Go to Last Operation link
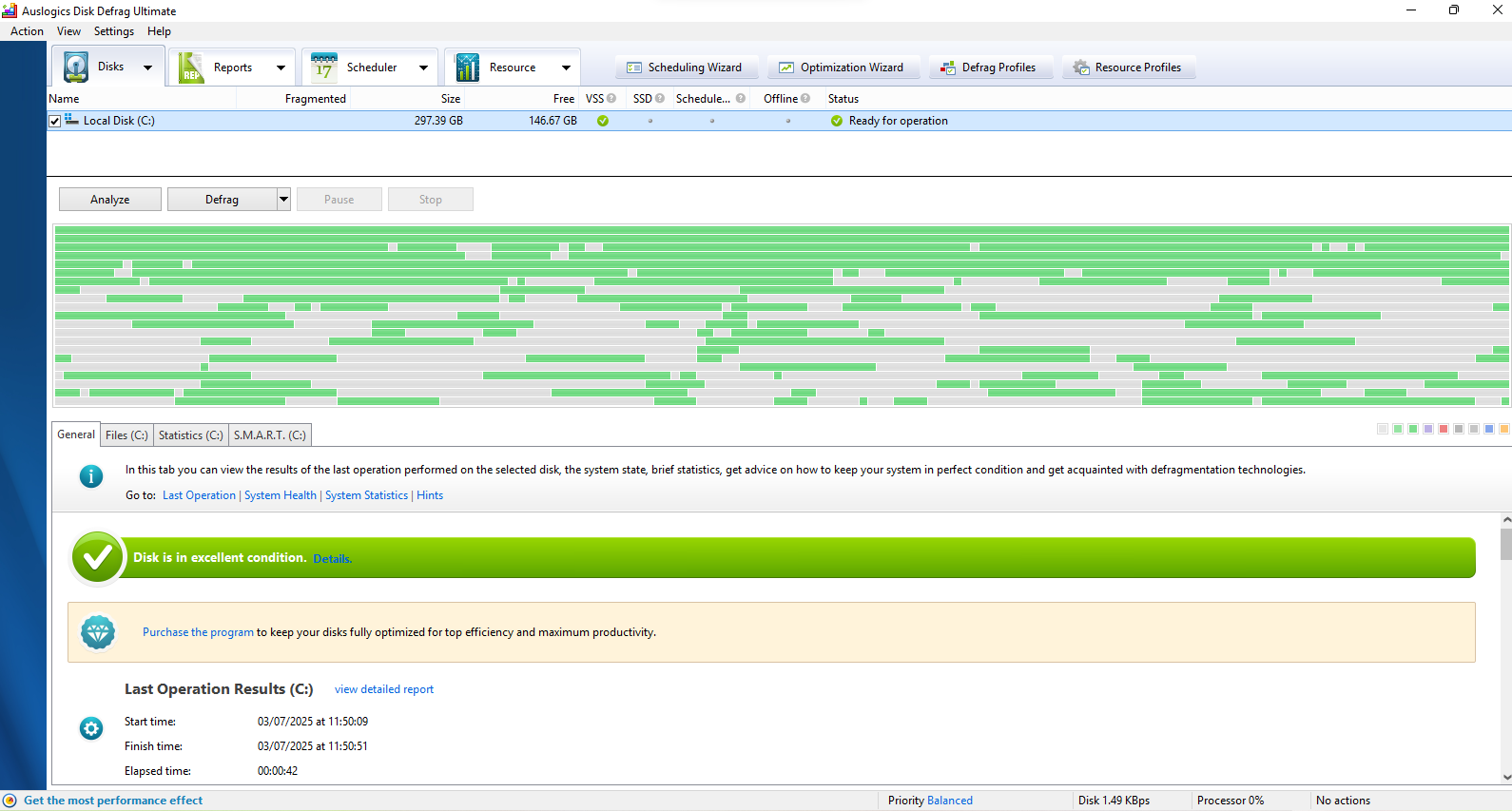Image resolution: width=1512 pixels, height=811 pixels. pyautogui.click(x=199, y=495)
